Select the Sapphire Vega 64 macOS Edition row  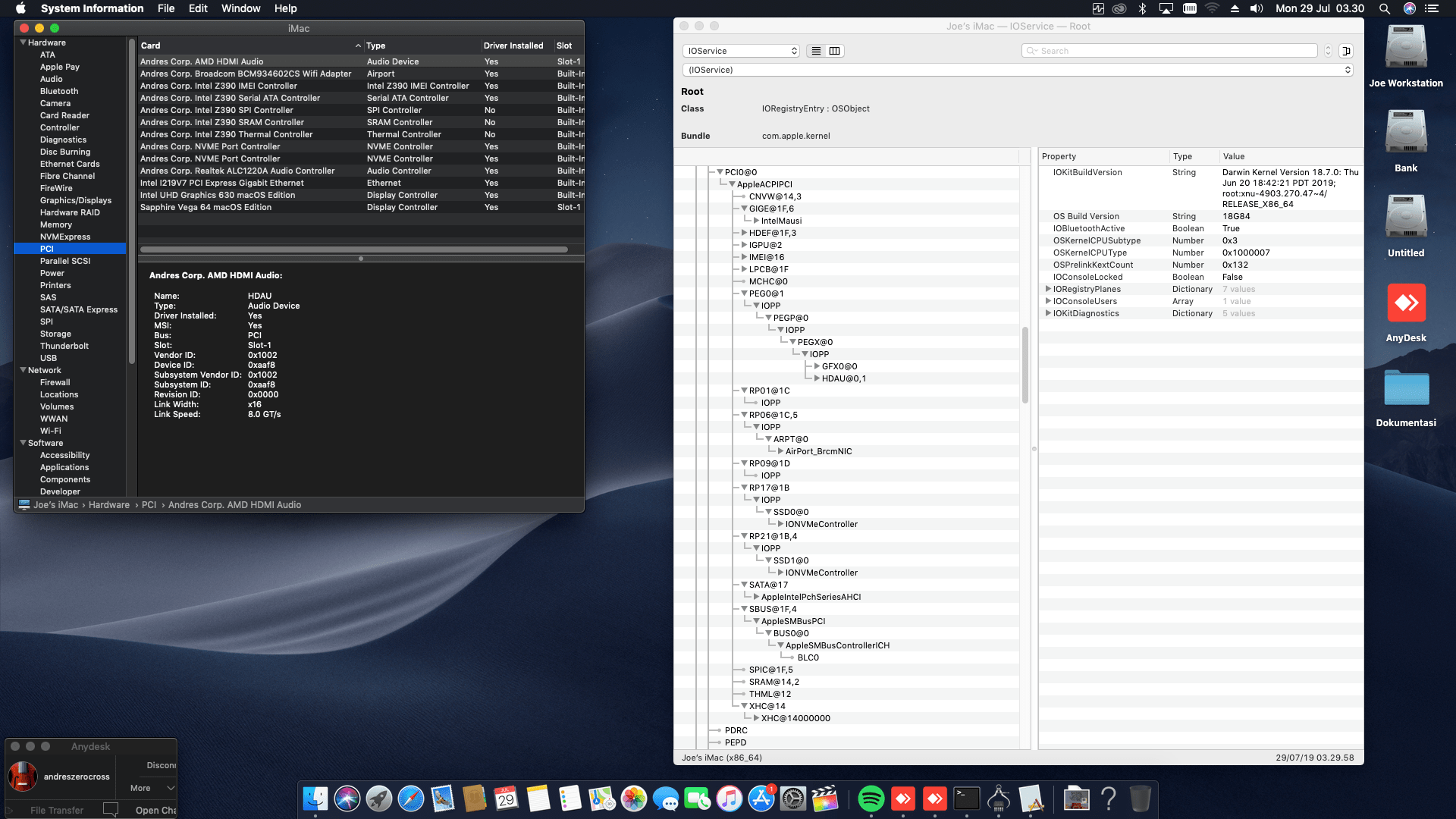pos(361,207)
